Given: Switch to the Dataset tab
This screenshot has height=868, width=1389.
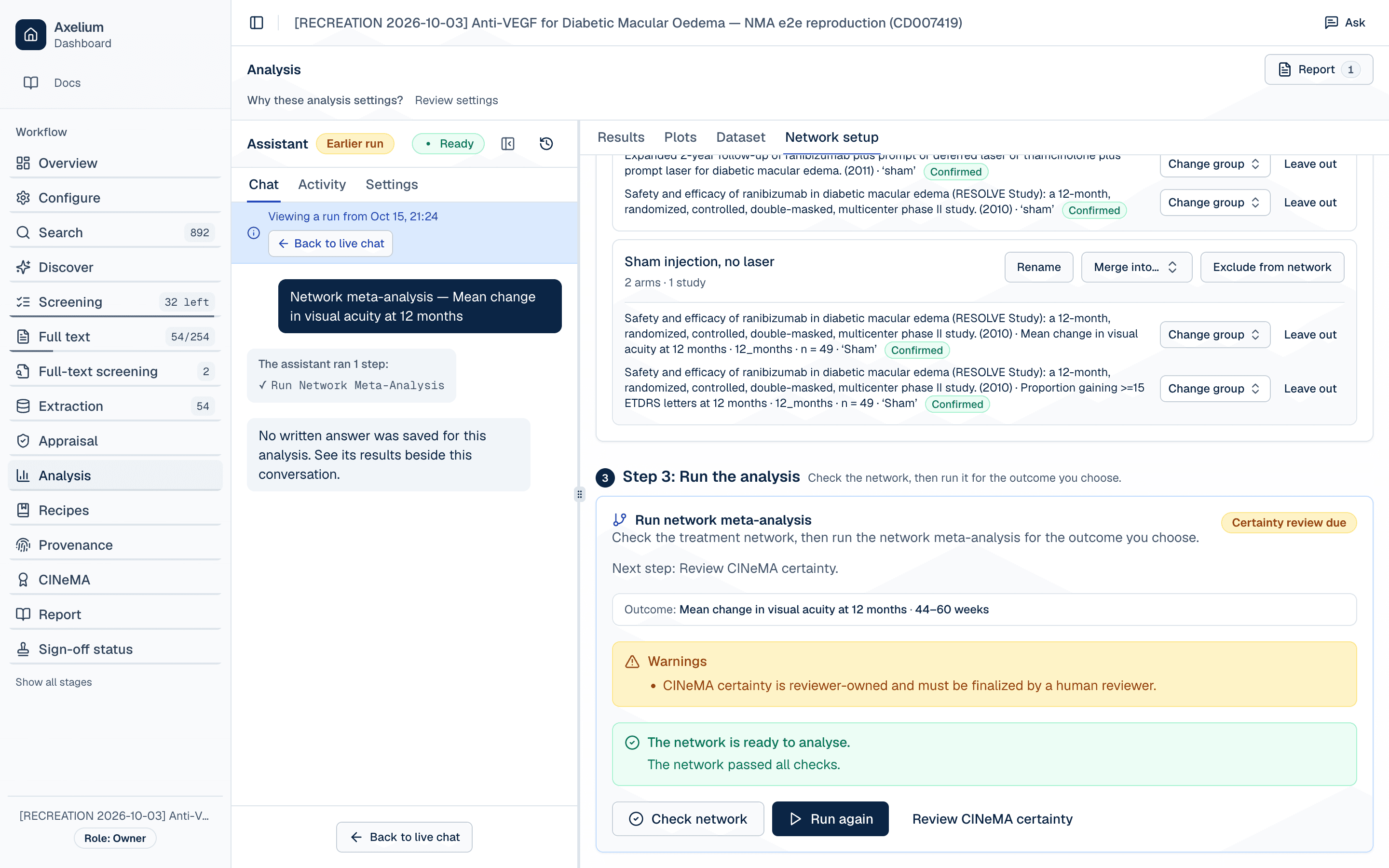Looking at the screenshot, I should (x=740, y=137).
